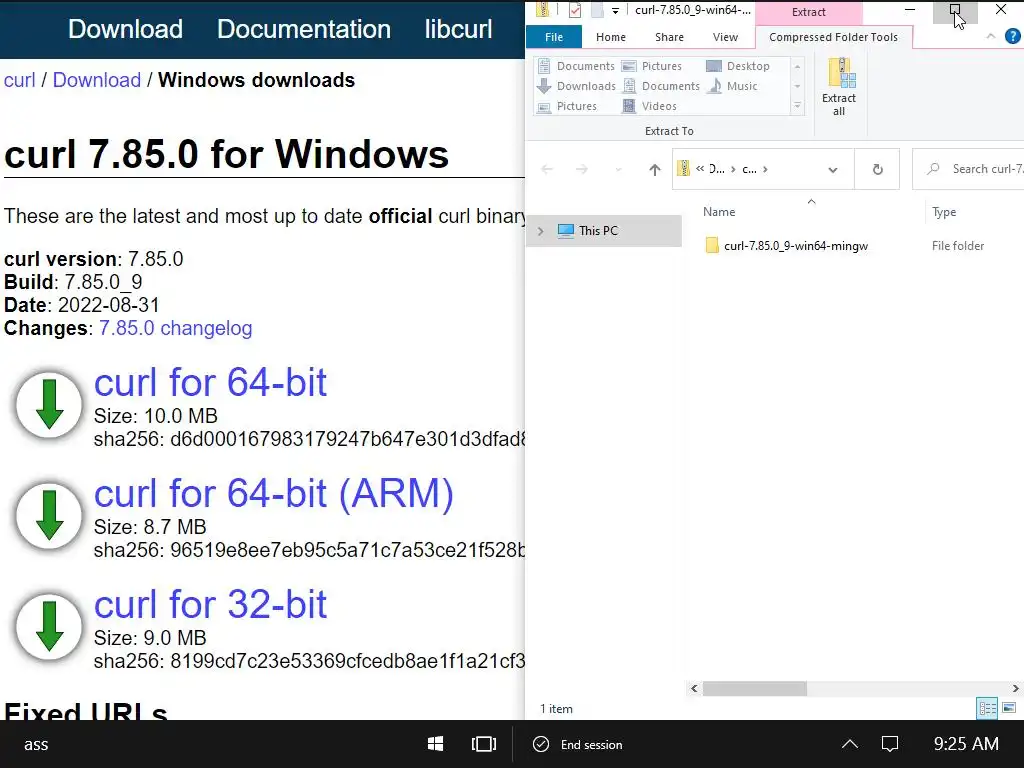Viewport: 1024px width, 768px height.
Task: Open the Home ribbon tab
Action: coord(611,37)
